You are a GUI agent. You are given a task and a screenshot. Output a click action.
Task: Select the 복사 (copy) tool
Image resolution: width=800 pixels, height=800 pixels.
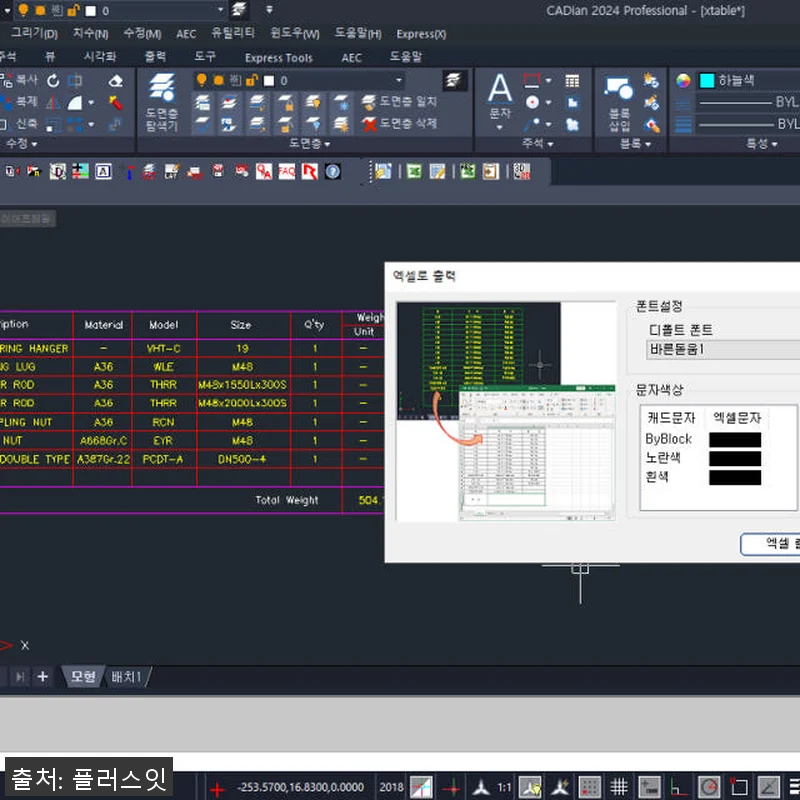tap(18, 79)
